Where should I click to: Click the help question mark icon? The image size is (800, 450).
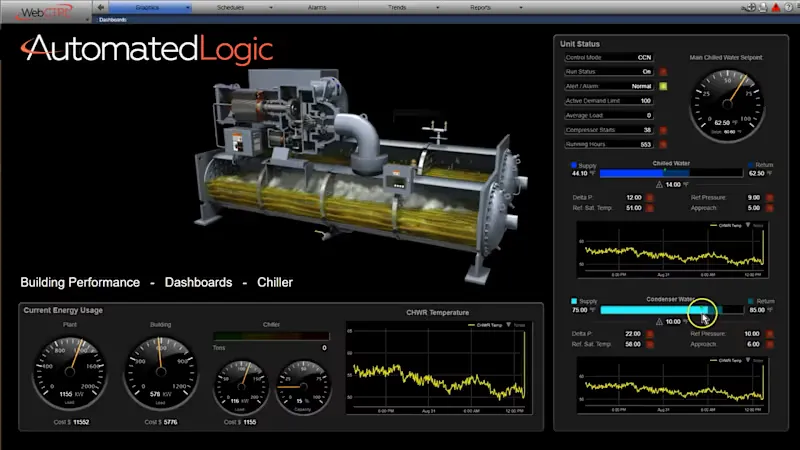(790, 7)
